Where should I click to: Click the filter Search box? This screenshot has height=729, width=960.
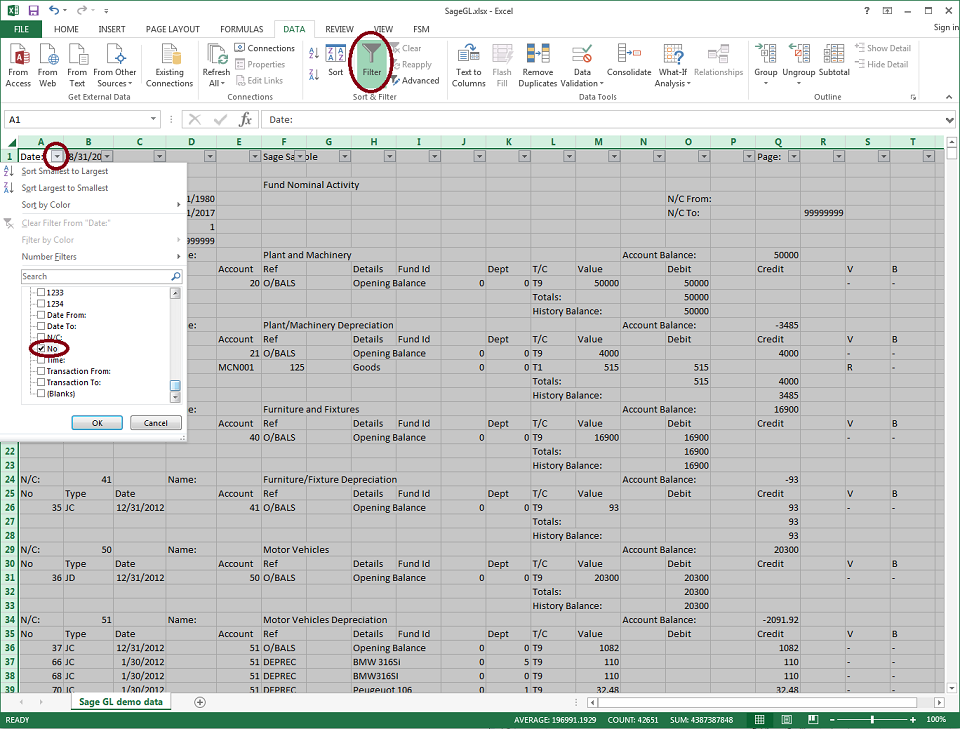click(102, 277)
